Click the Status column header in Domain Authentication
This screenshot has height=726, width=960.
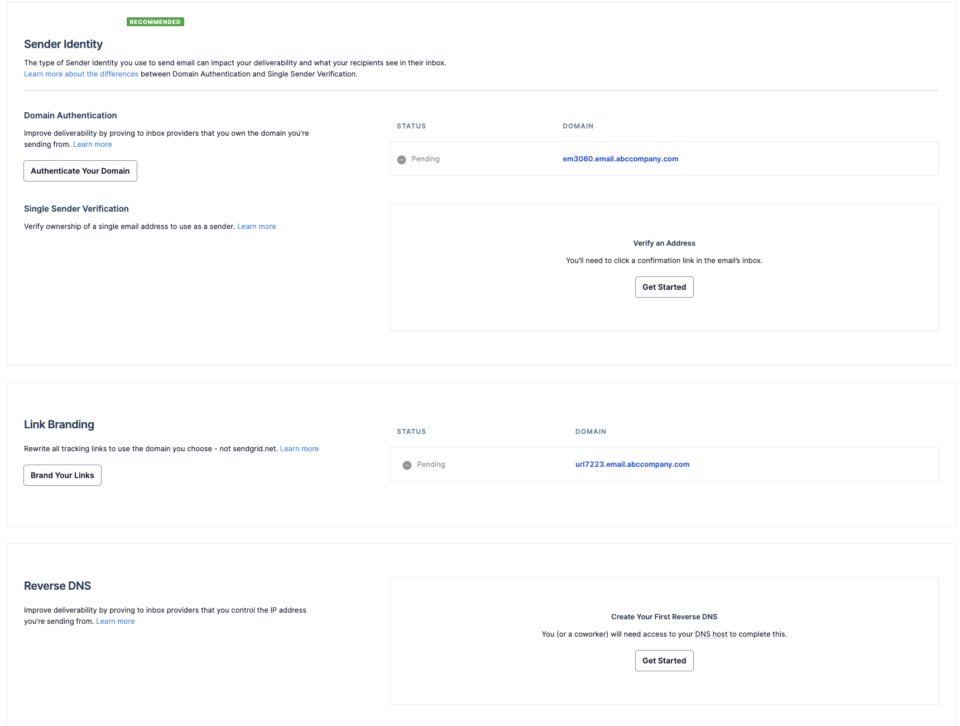411,126
